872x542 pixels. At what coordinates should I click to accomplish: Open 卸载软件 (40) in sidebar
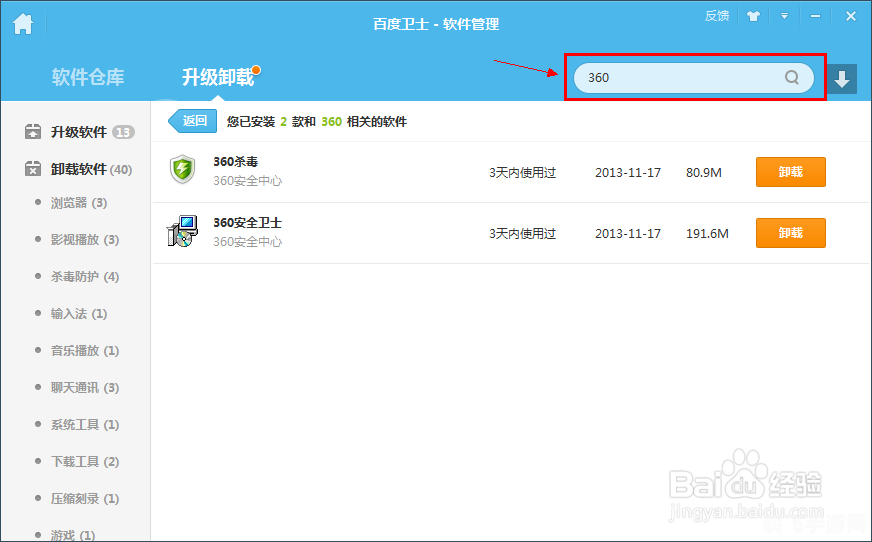tap(91, 170)
